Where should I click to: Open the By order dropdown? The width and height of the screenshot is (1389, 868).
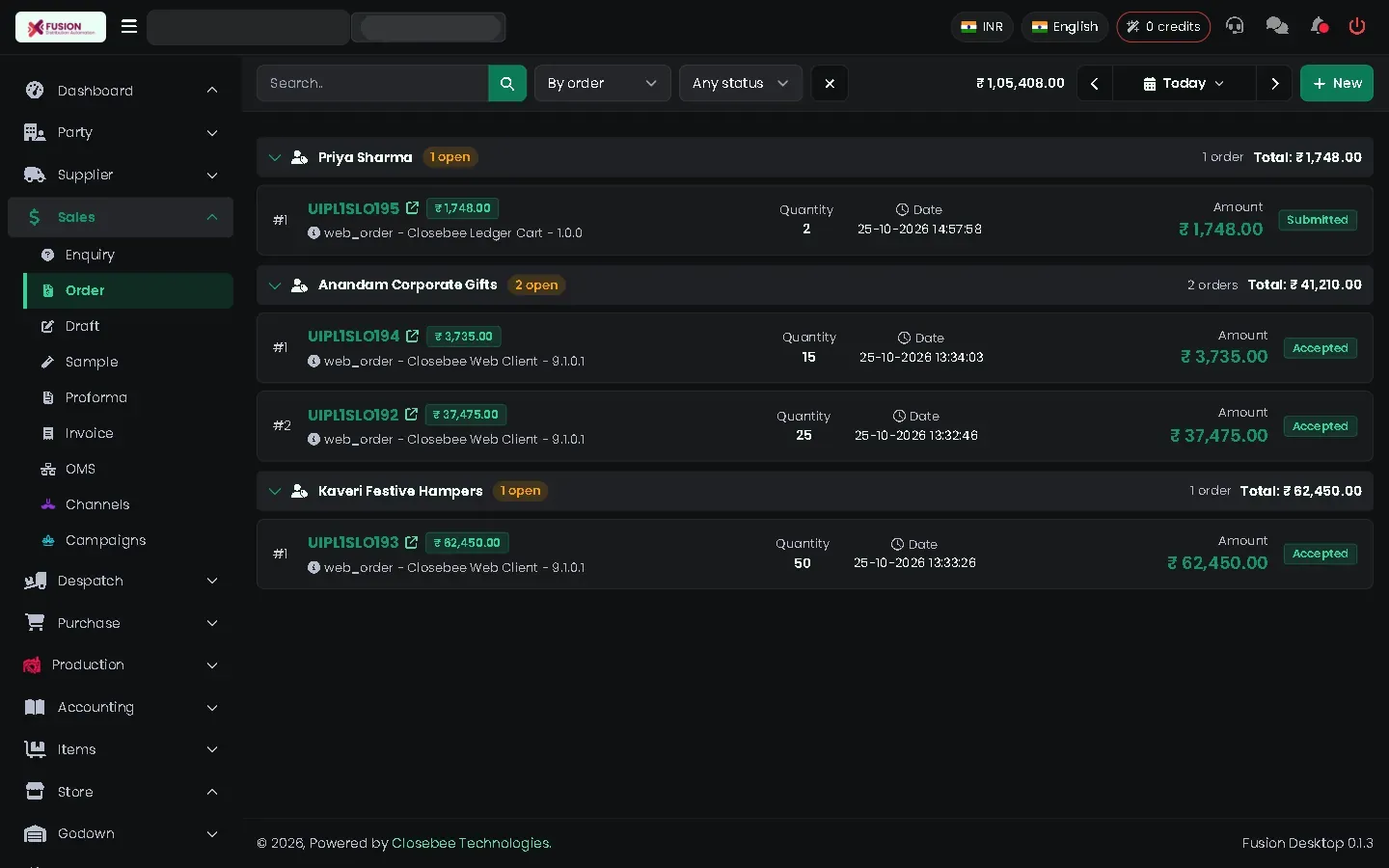(603, 83)
